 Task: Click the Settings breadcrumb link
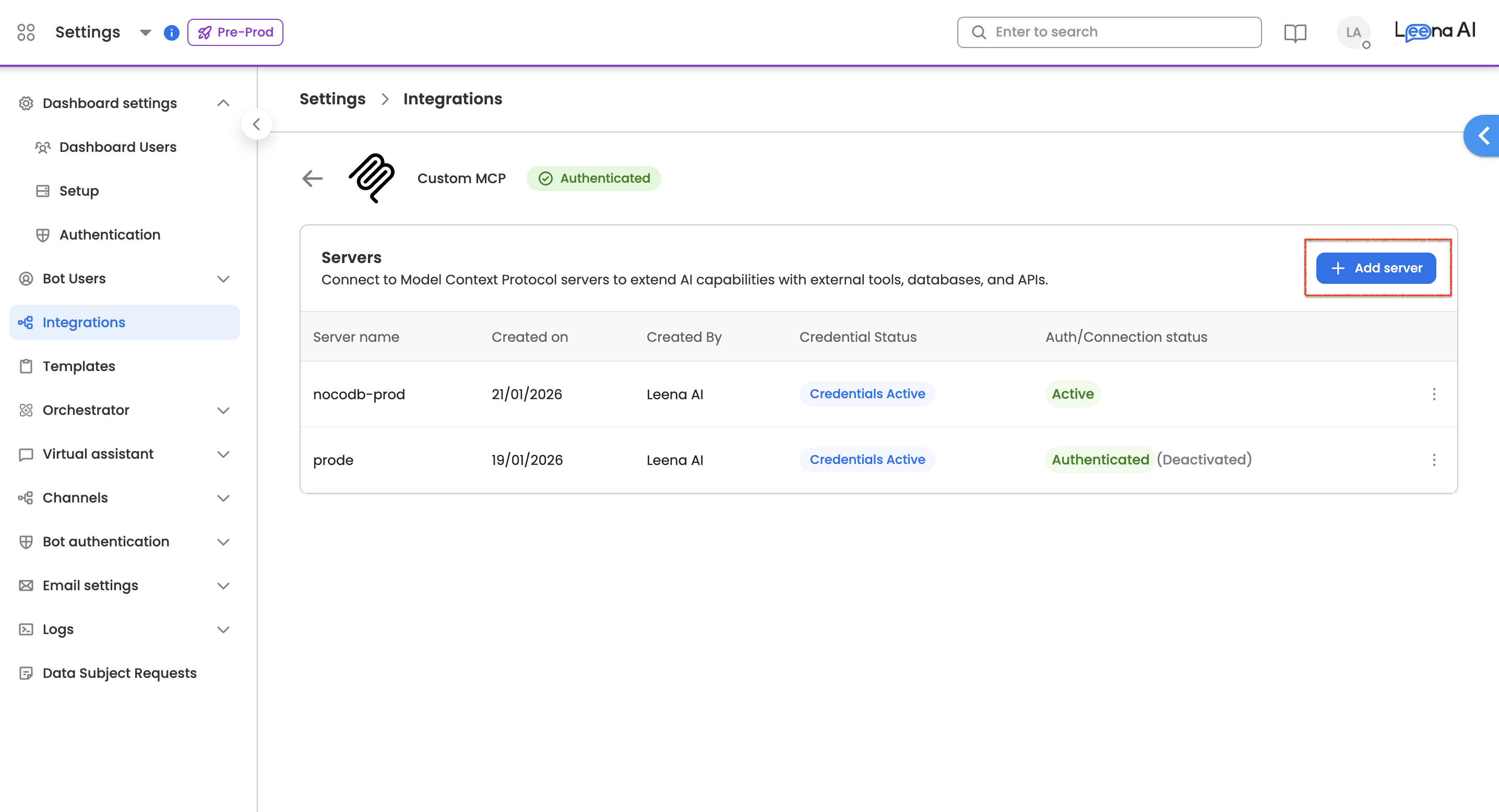click(332, 99)
